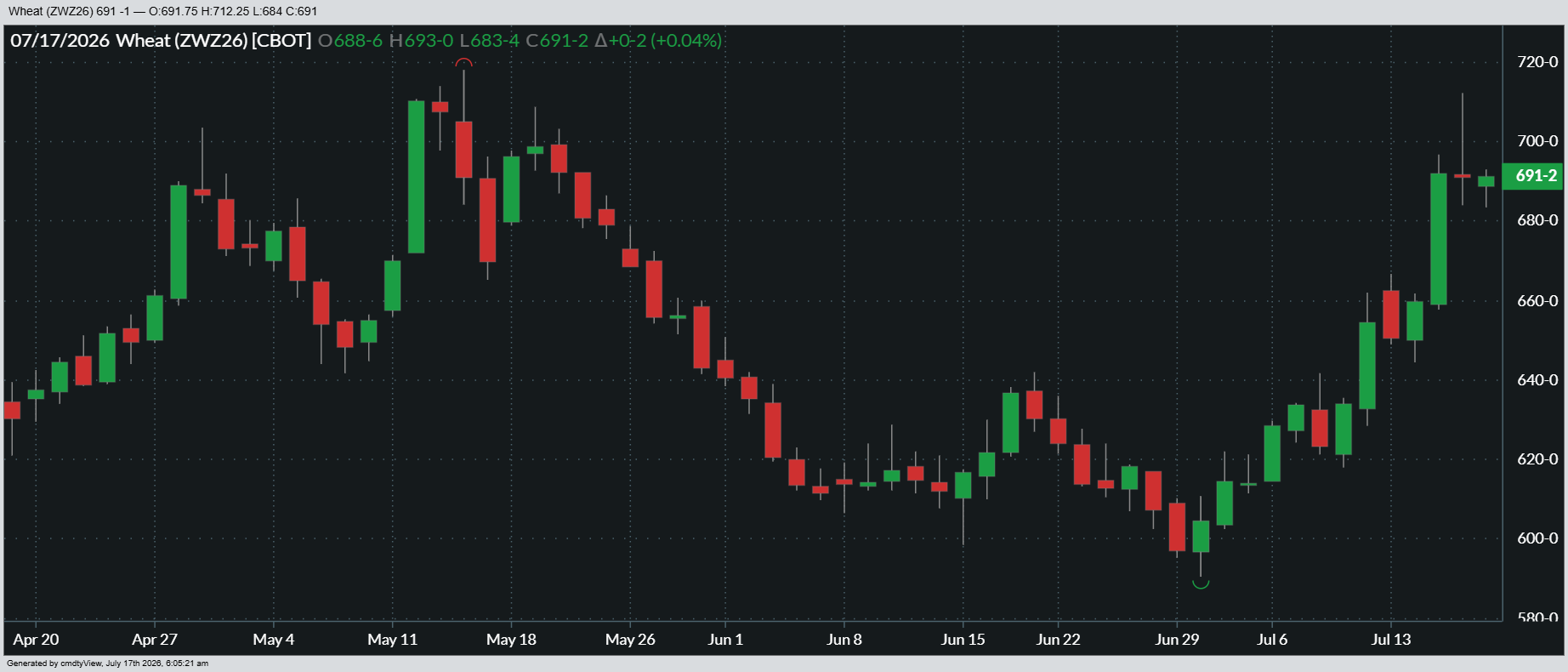Viewport: 1568px width, 672px height.
Task: Click the red high marker above mid-May candle
Action: (463, 63)
